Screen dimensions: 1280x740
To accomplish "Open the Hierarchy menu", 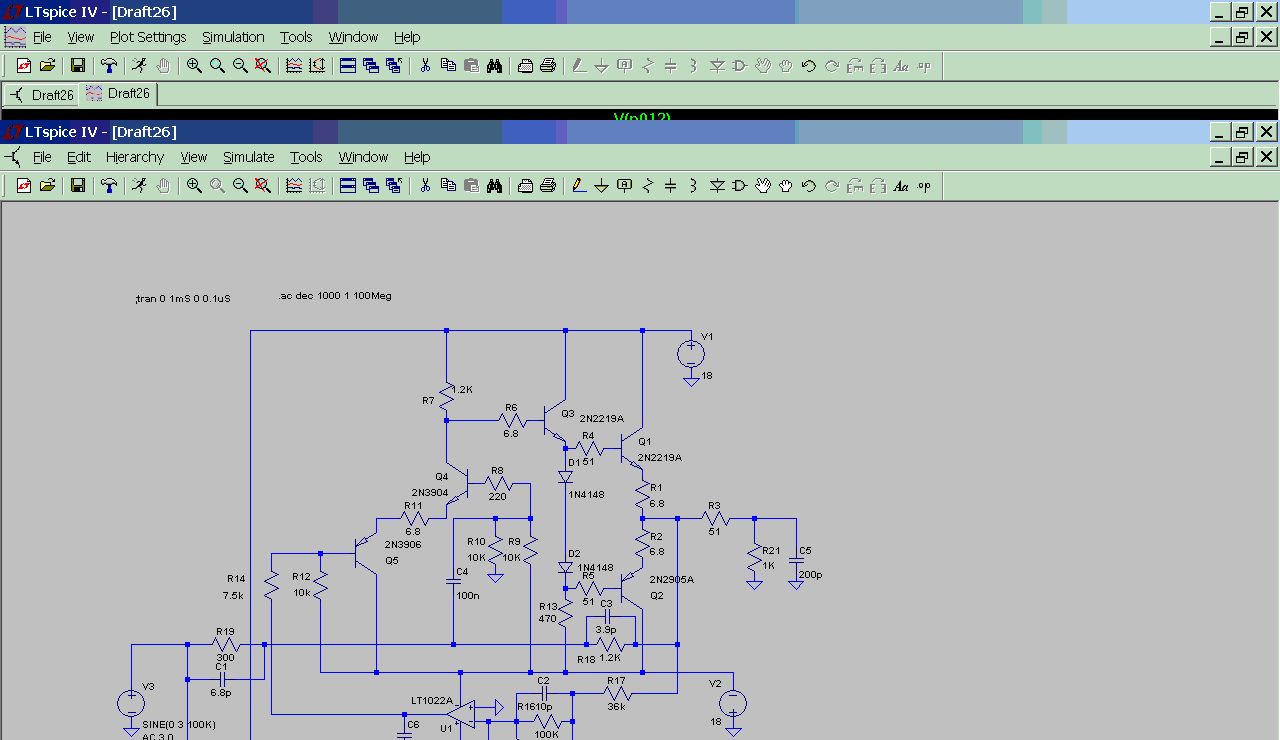I will [134, 157].
